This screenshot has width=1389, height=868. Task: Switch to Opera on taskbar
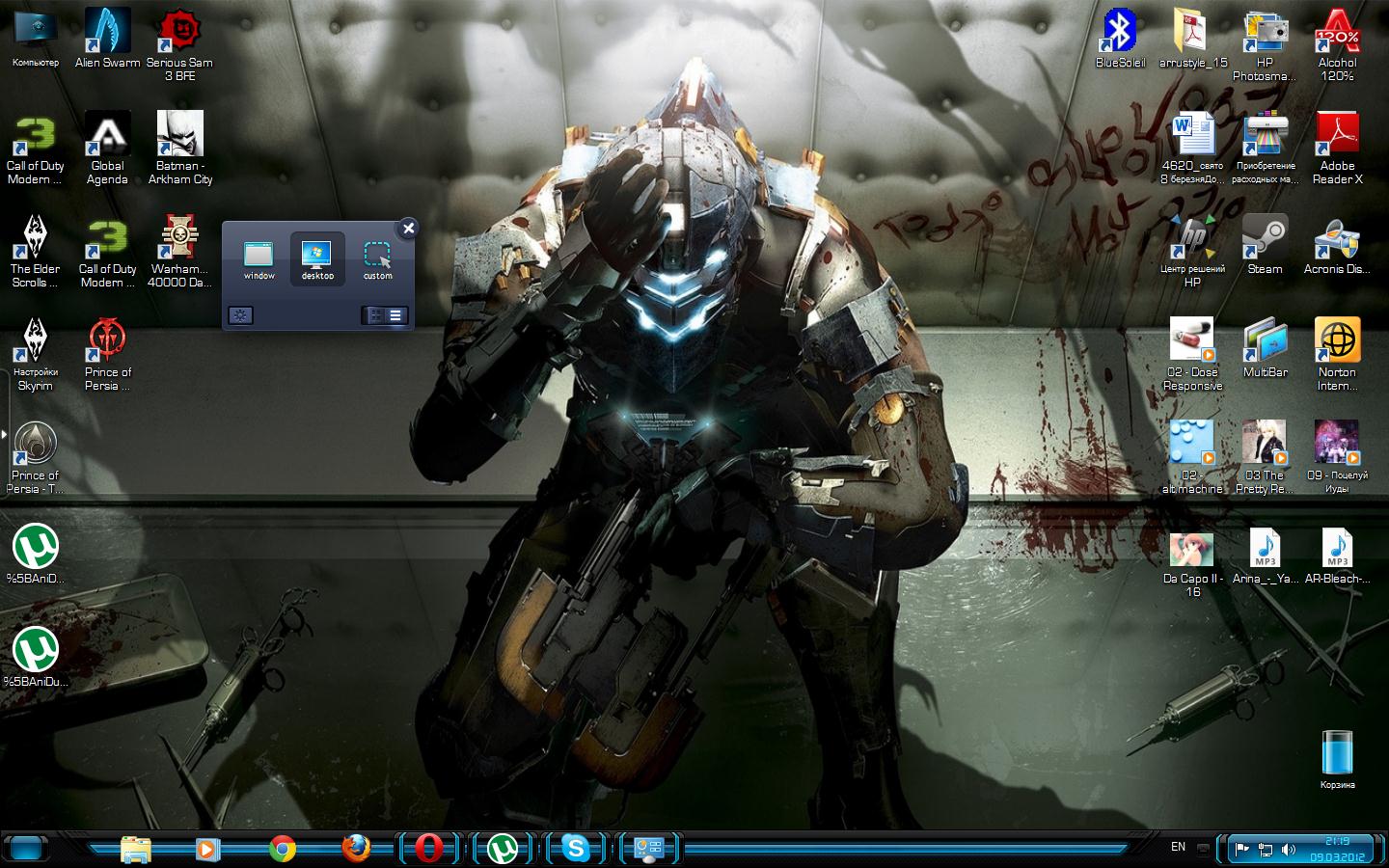click(429, 849)
